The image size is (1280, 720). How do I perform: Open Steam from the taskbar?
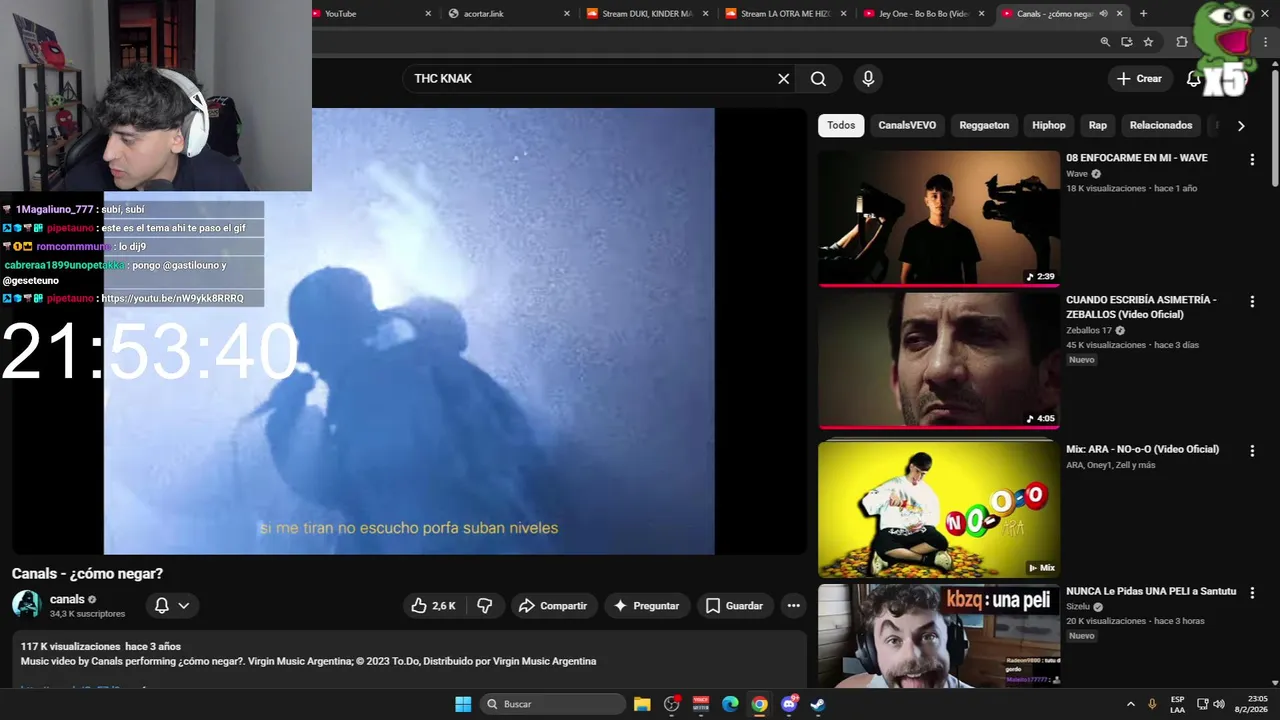(x=817, y=704)
